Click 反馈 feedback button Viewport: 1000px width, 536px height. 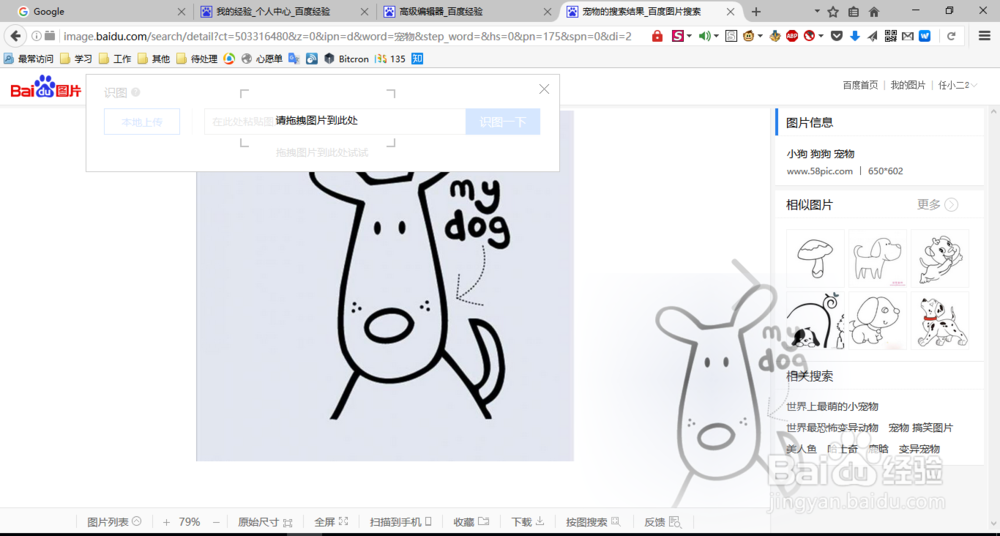click(663, 522)
